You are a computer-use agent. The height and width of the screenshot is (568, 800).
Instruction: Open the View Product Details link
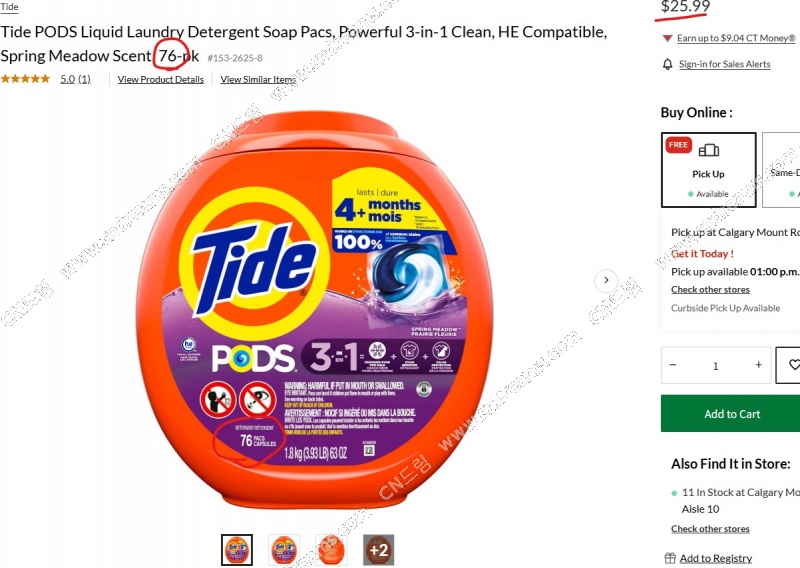pos(161,80)
